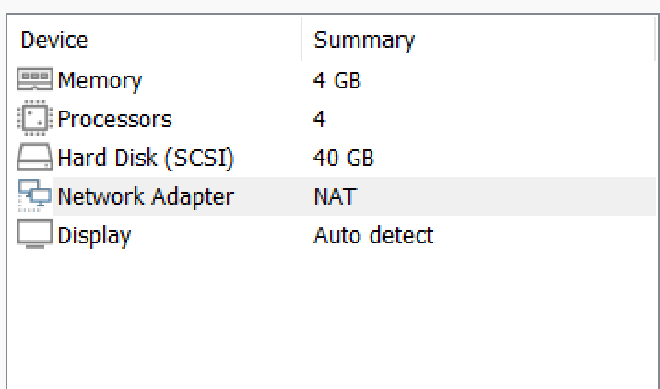Screen dimensions: 660x389
Task: Click the Memory chip icon
Action: click(35, 79)
